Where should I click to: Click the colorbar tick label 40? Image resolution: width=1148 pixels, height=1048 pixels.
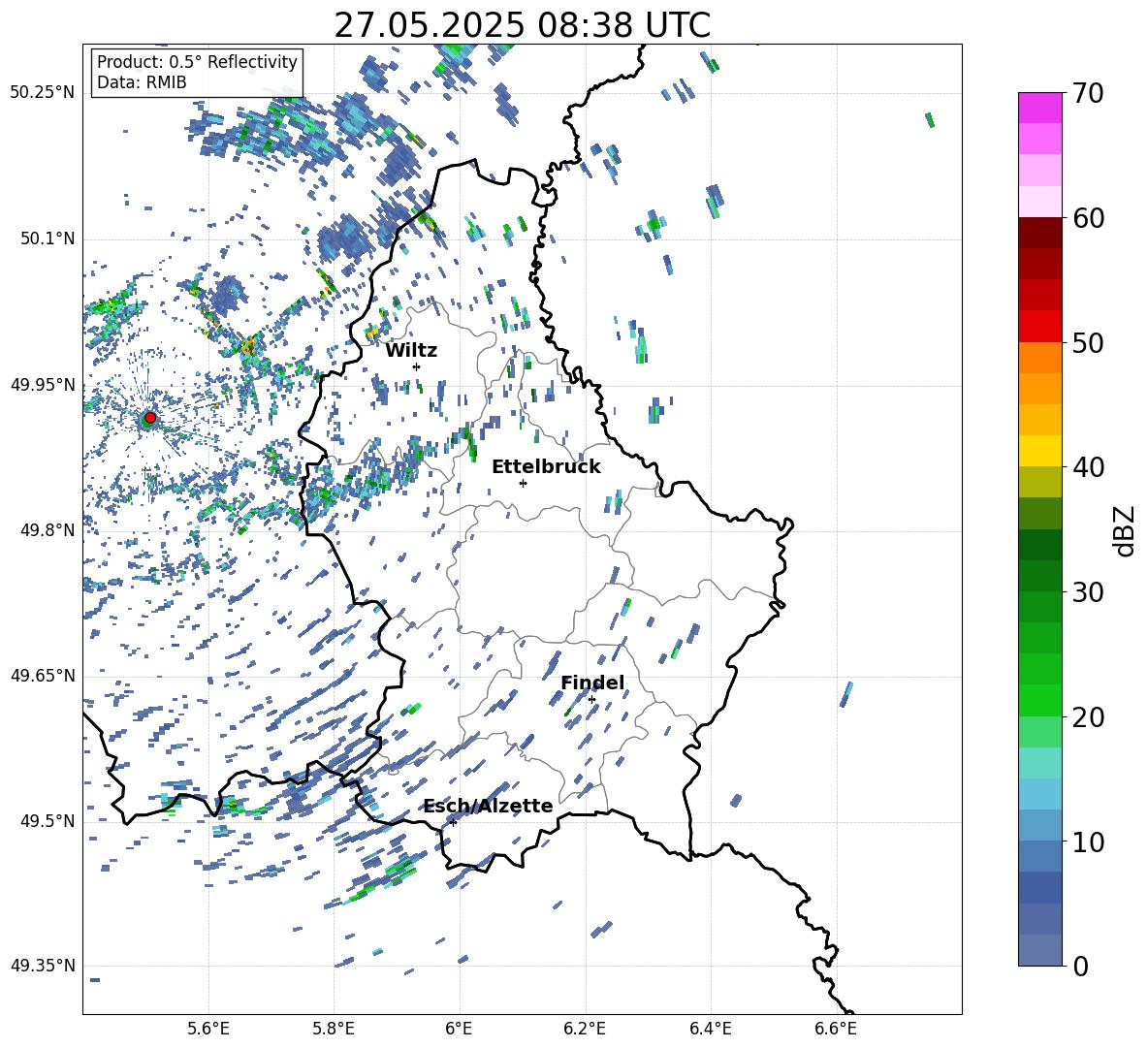click(x=1087, y=467)
